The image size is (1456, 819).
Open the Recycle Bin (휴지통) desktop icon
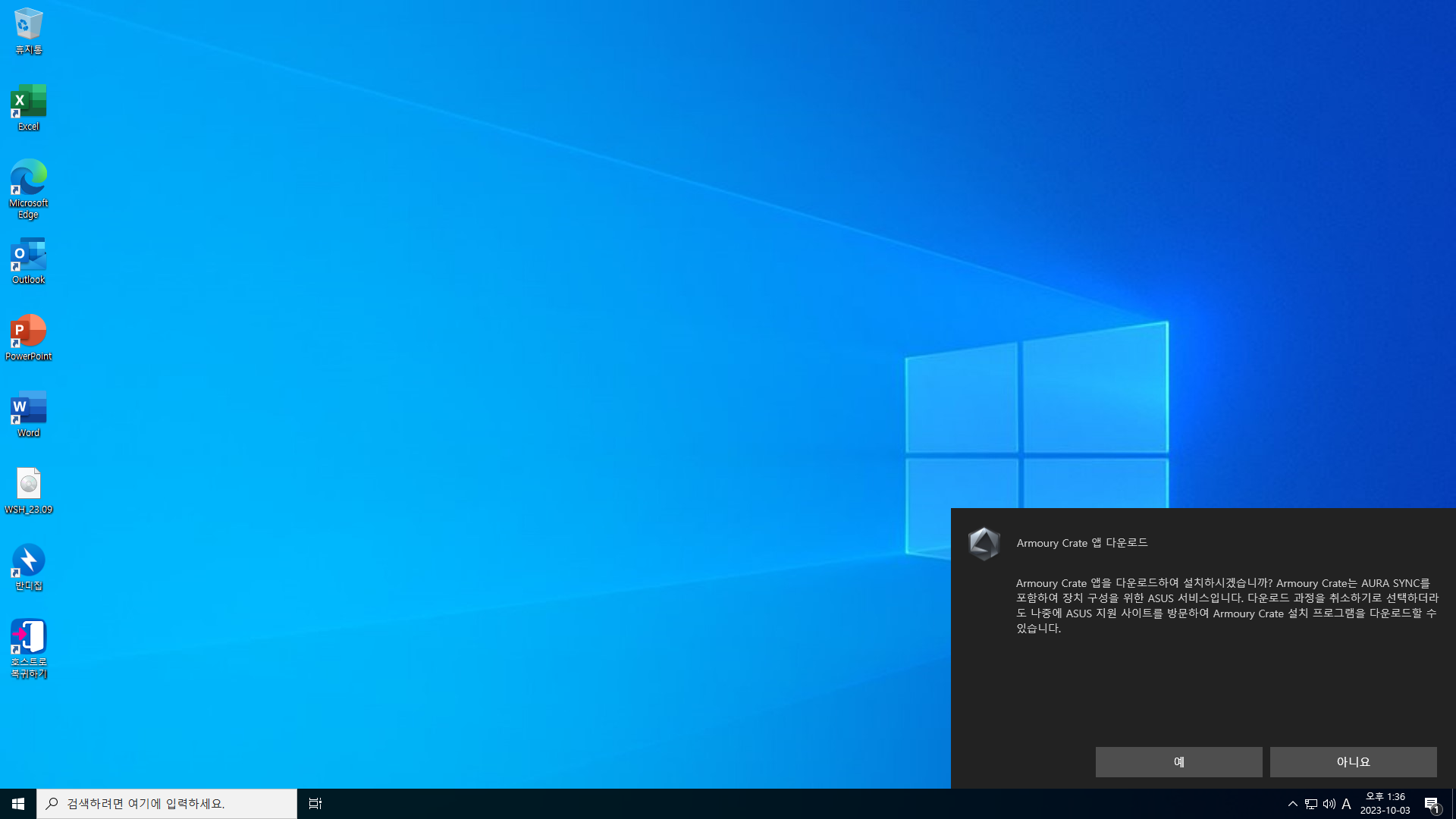(28, 31)
